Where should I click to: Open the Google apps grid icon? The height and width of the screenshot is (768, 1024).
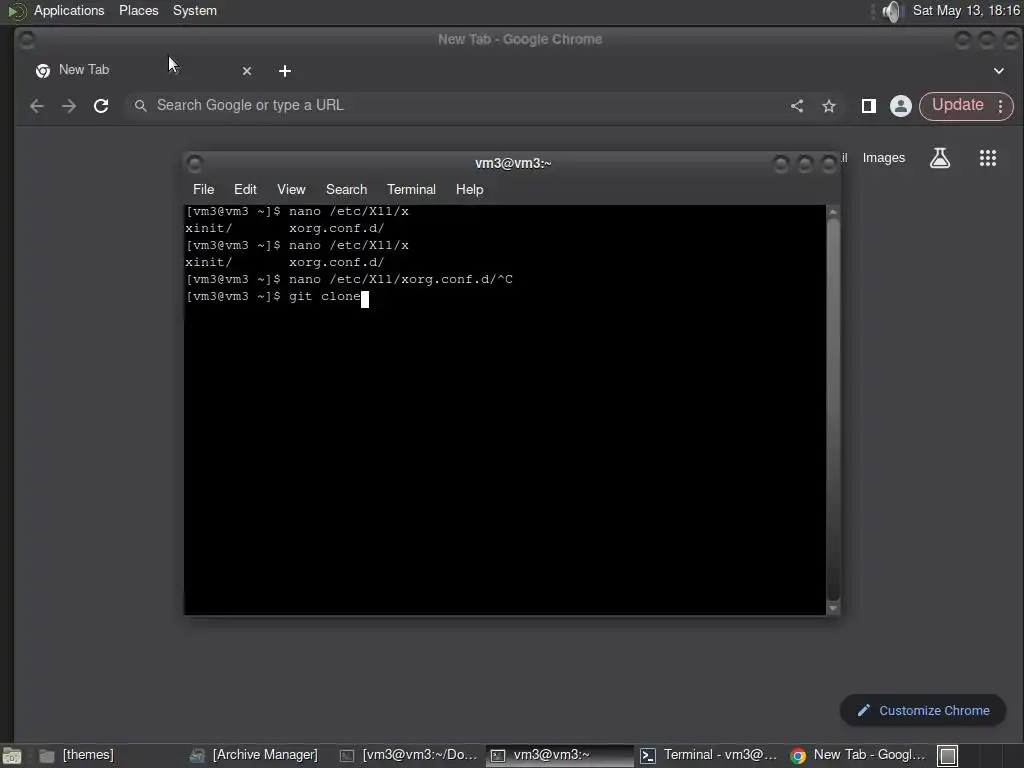tap(987, 157)
